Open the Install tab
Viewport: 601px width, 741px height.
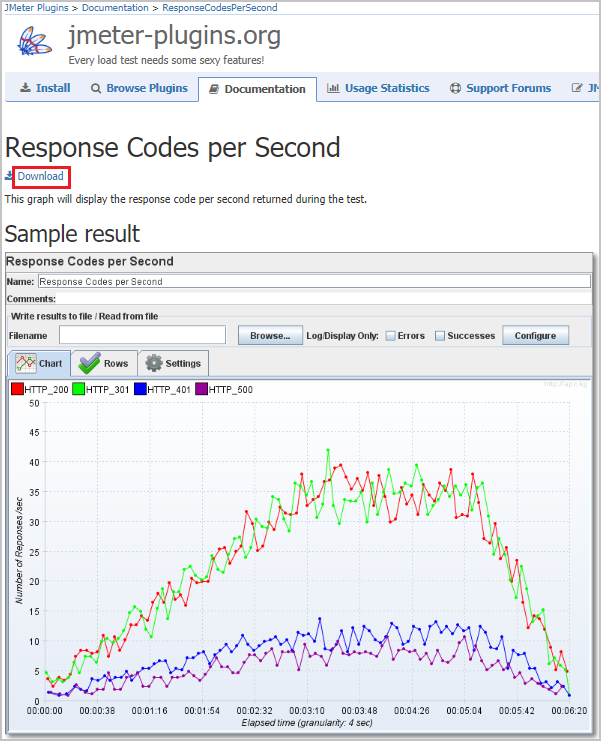[45, 88]
